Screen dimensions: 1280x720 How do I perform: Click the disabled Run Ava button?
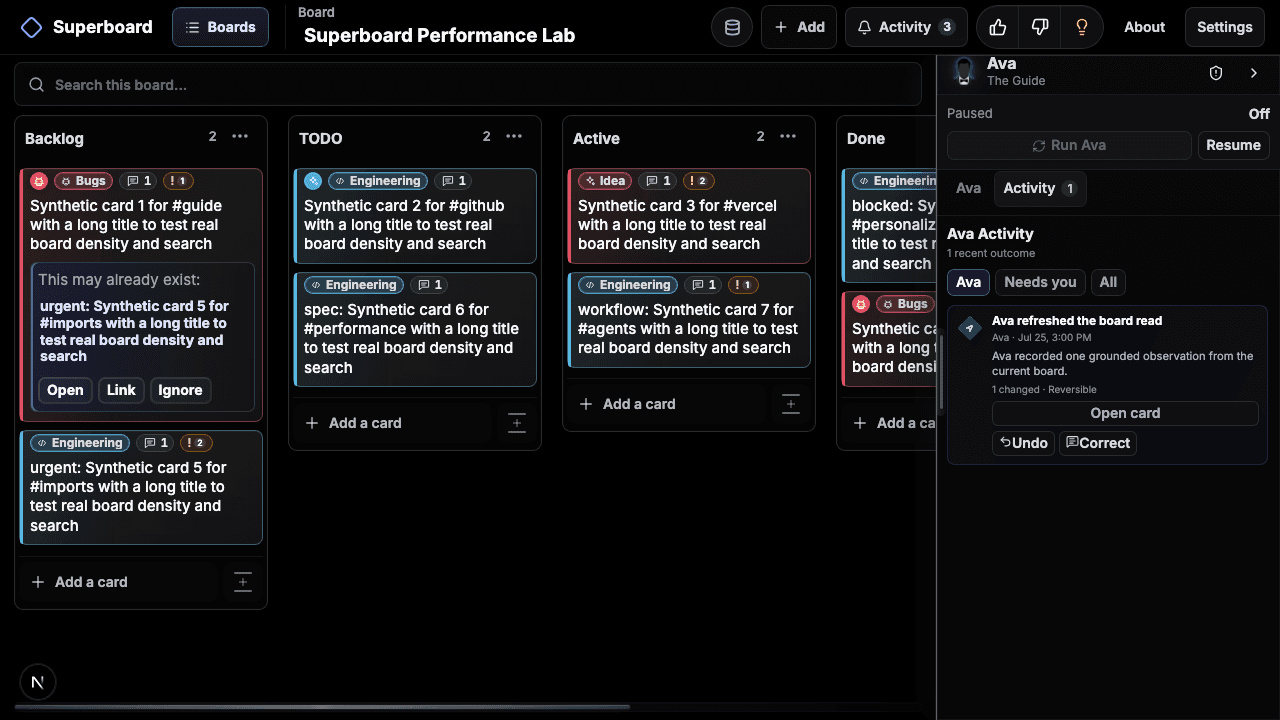coord(1069,145)
